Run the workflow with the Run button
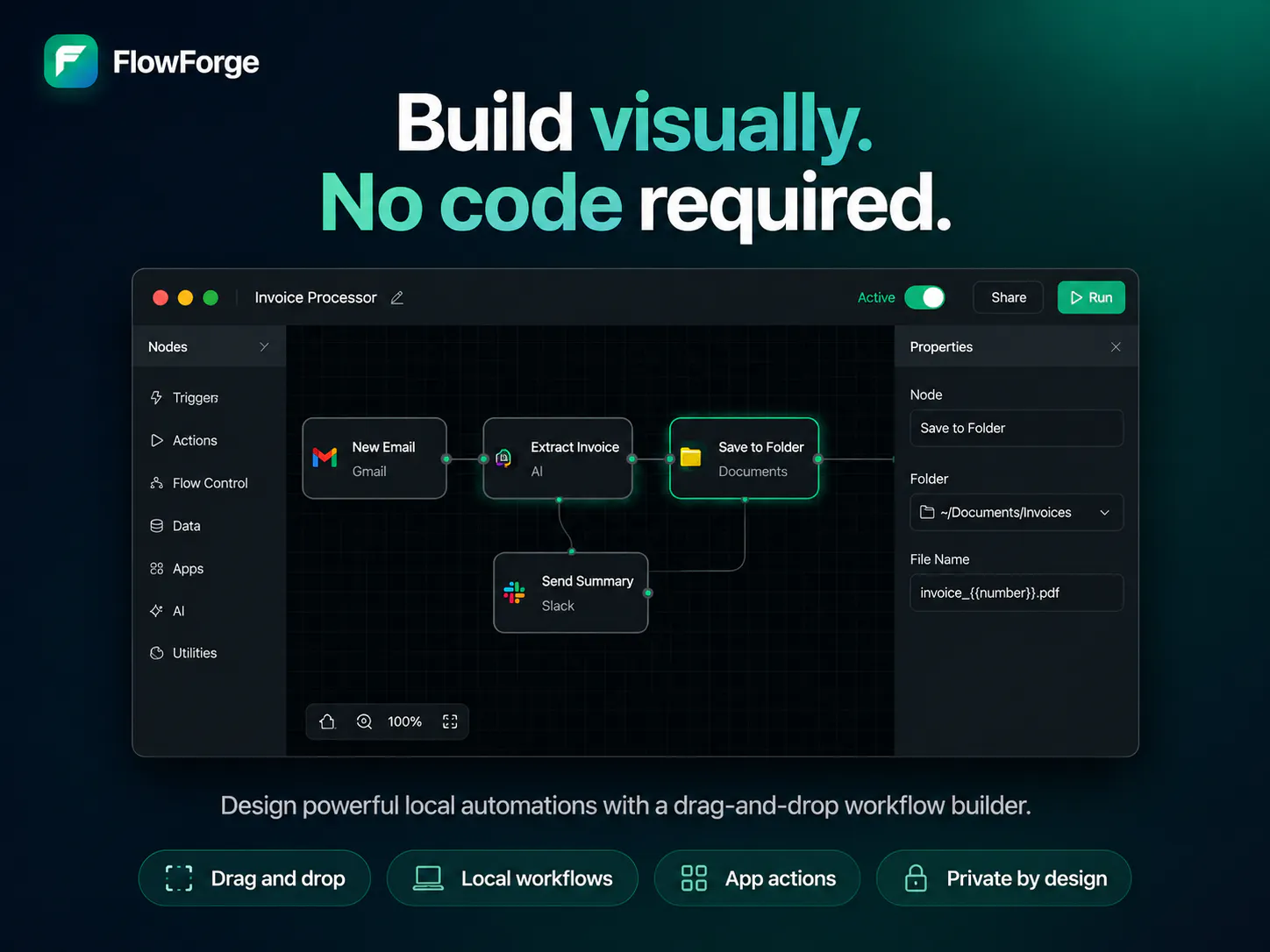The height and width of the screenshot is (952, 1270). click(x=1091, y=298)
